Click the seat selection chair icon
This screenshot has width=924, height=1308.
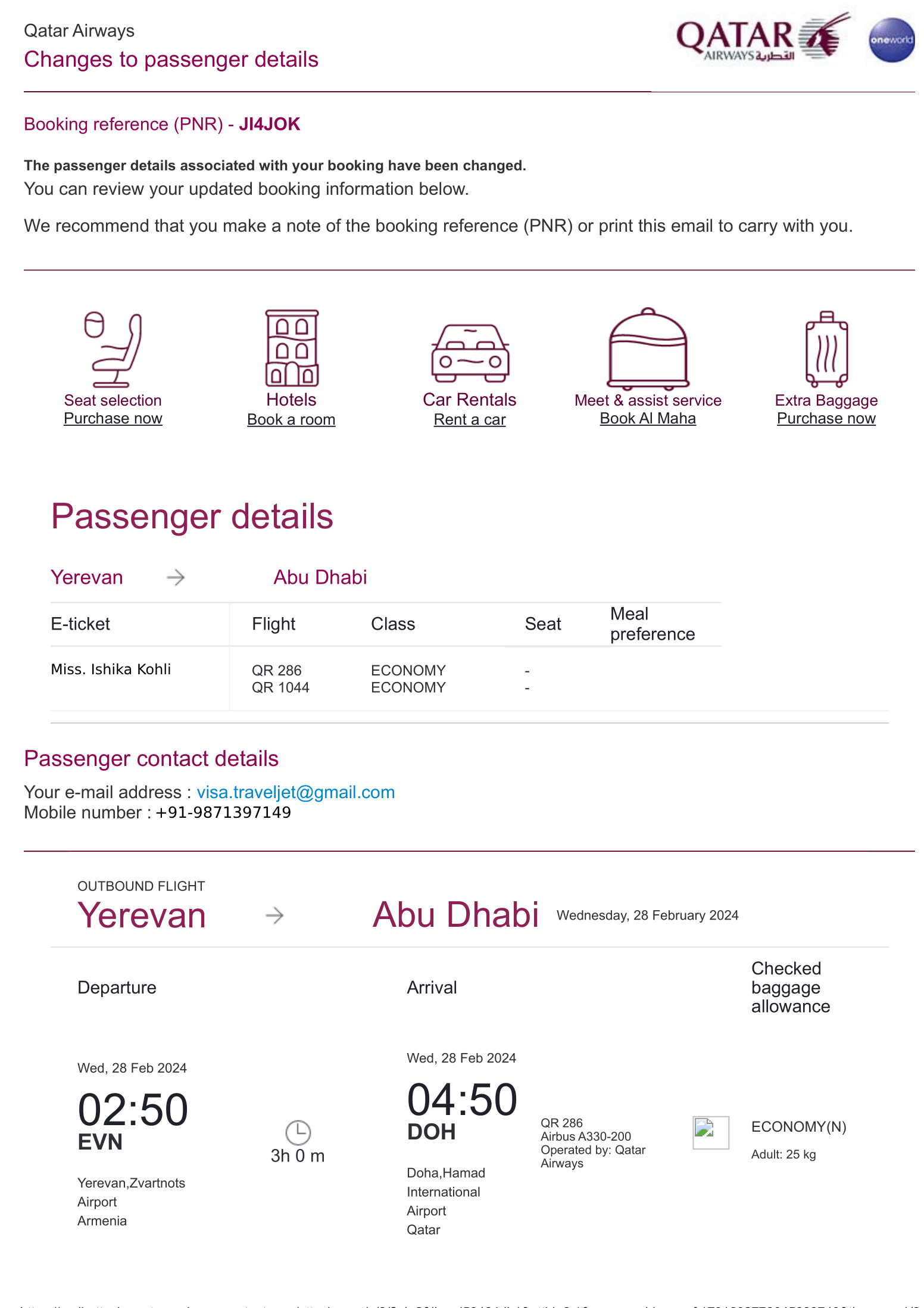[x=113, y=349]
